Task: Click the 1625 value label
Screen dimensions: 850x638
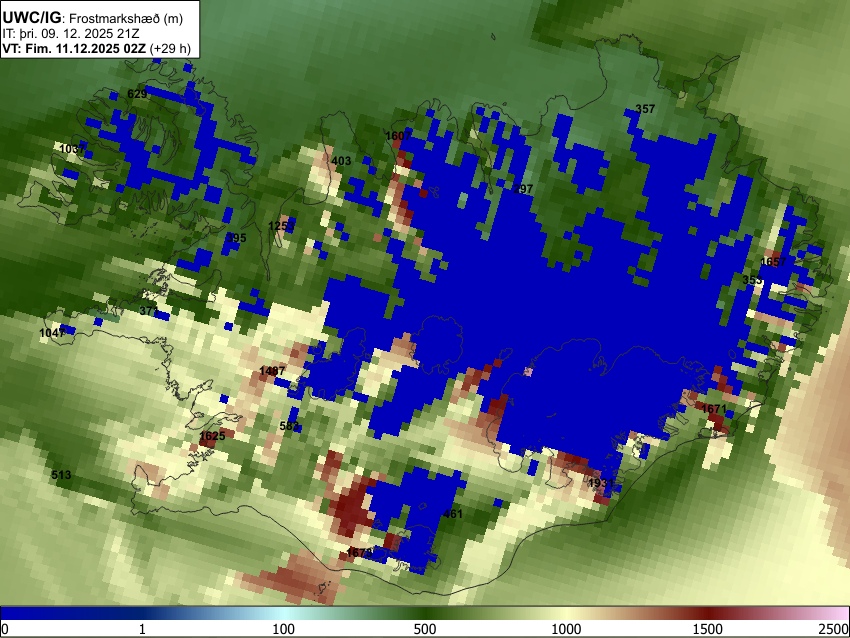Action: point(212,436)
